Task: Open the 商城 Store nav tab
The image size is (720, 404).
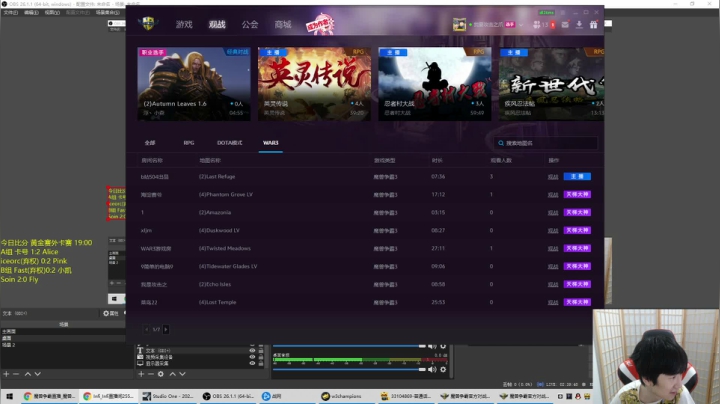Action: tap(283, 24)
